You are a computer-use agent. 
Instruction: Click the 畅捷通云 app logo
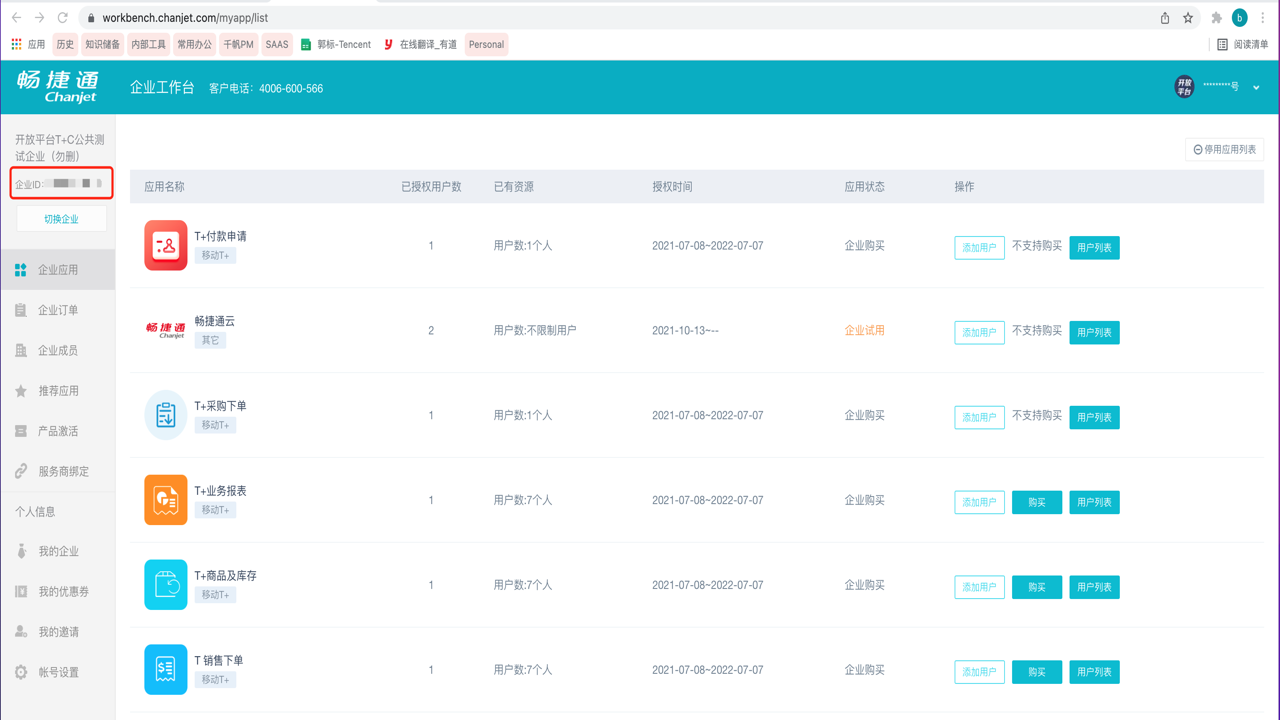(166, 330)
